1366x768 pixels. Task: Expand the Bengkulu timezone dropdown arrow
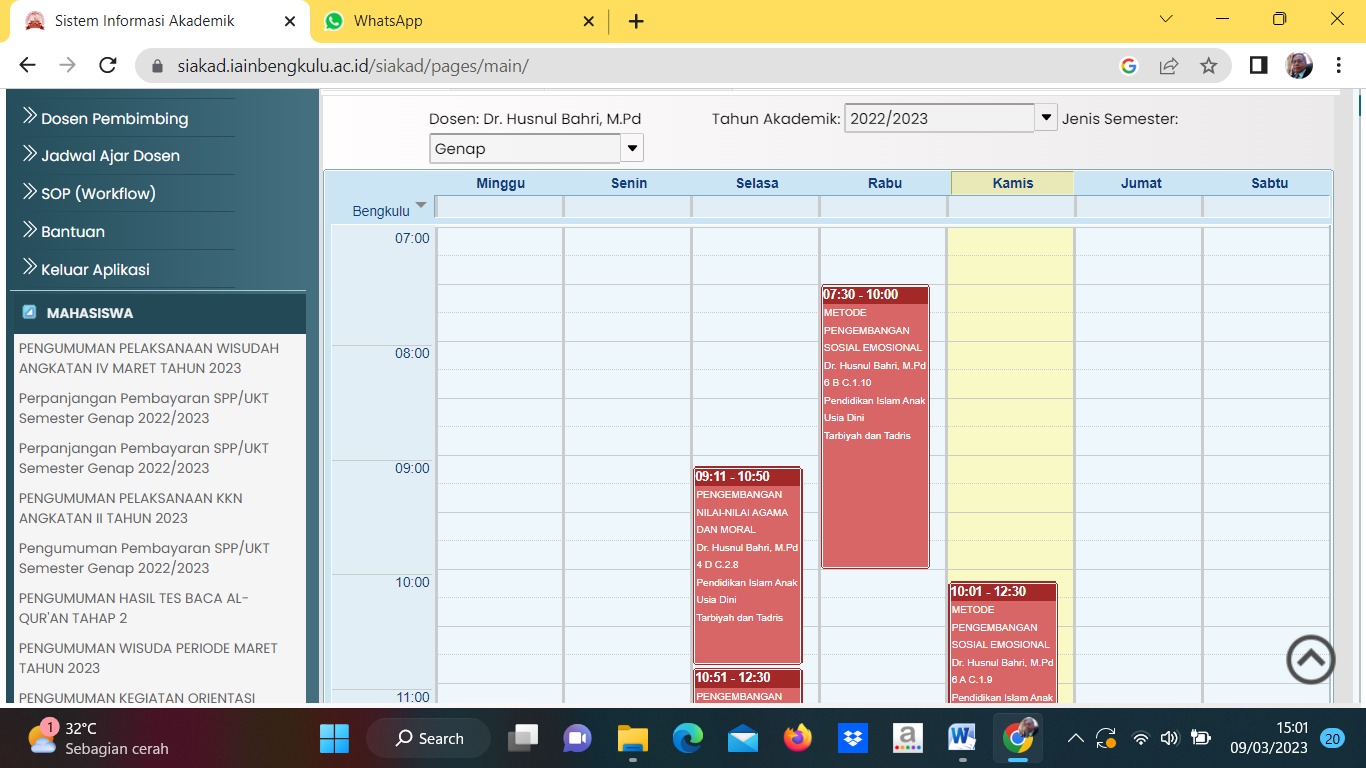pyautogui.click(x=421, y=206)
